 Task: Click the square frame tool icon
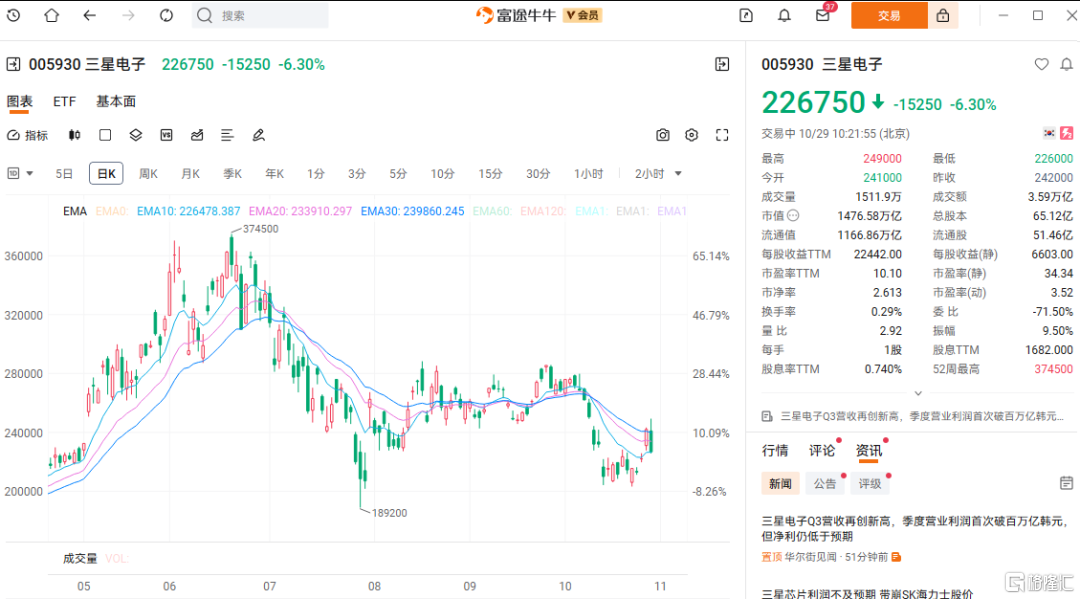point(105,135)
